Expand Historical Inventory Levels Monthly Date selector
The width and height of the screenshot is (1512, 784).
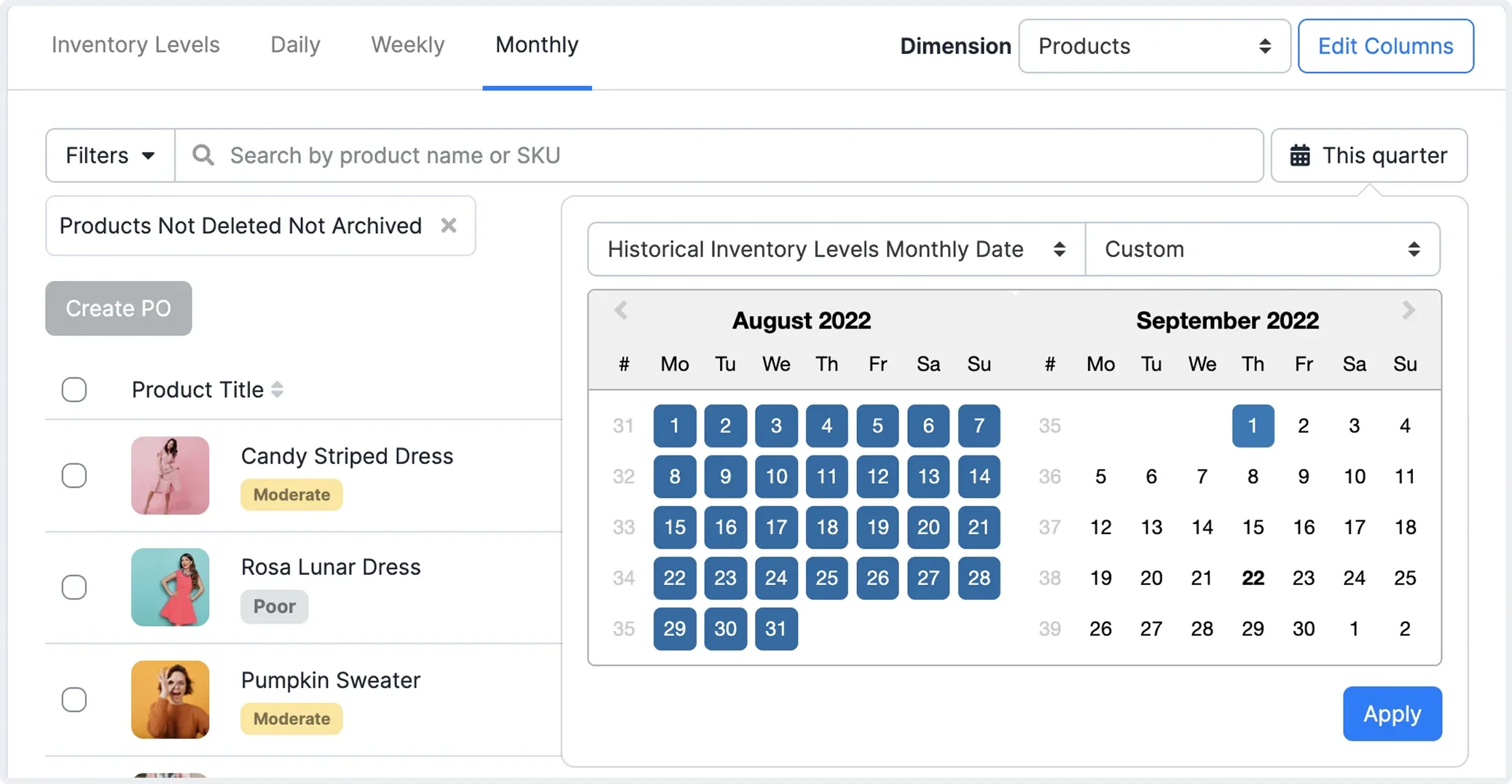tap(837, 249)
